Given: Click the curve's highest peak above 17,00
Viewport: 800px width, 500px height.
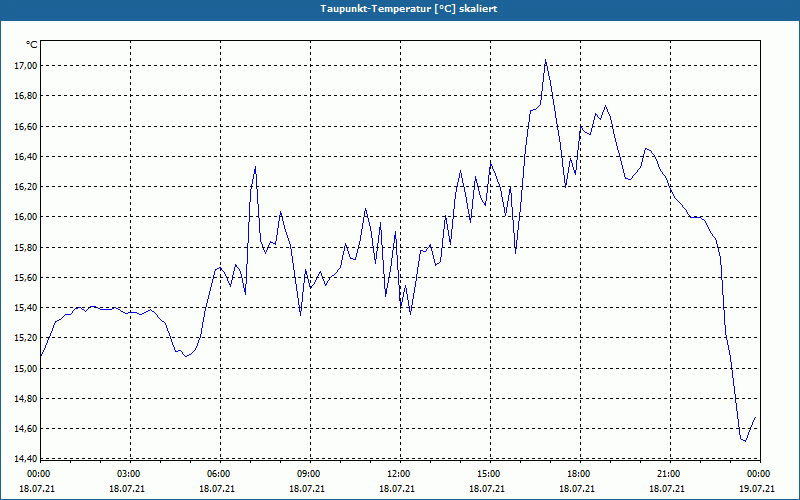Looking at the screenshot, I should point(545,60).
